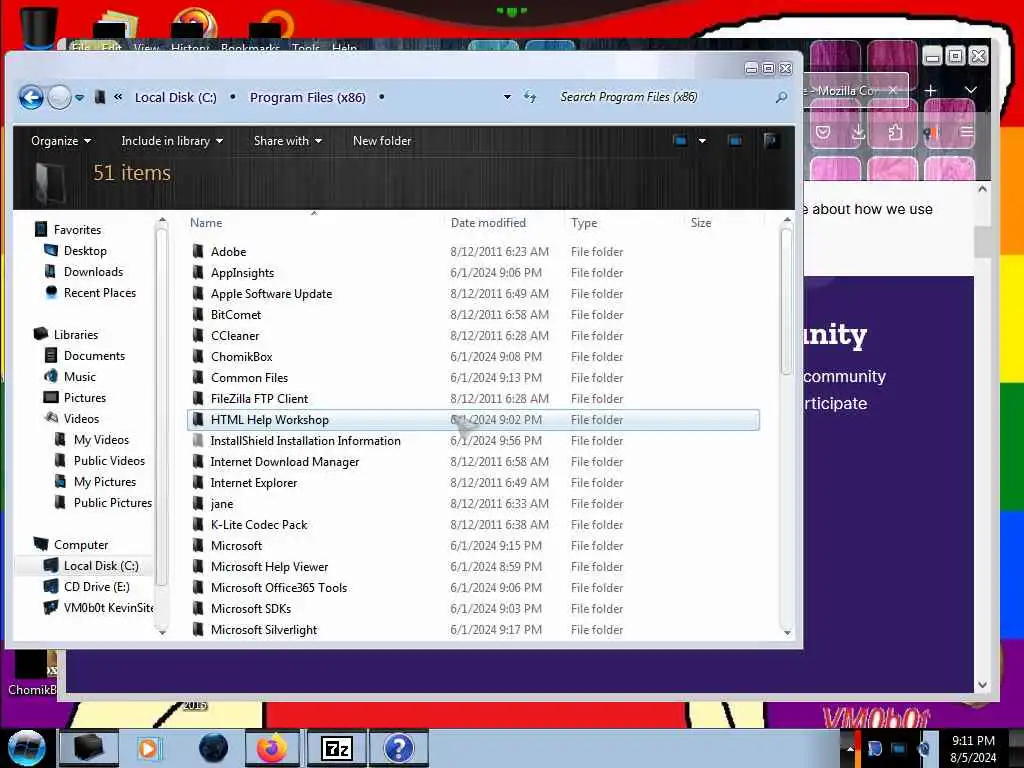Open the Organize menu
The image size is (1024, 768).
click(61, 141)
